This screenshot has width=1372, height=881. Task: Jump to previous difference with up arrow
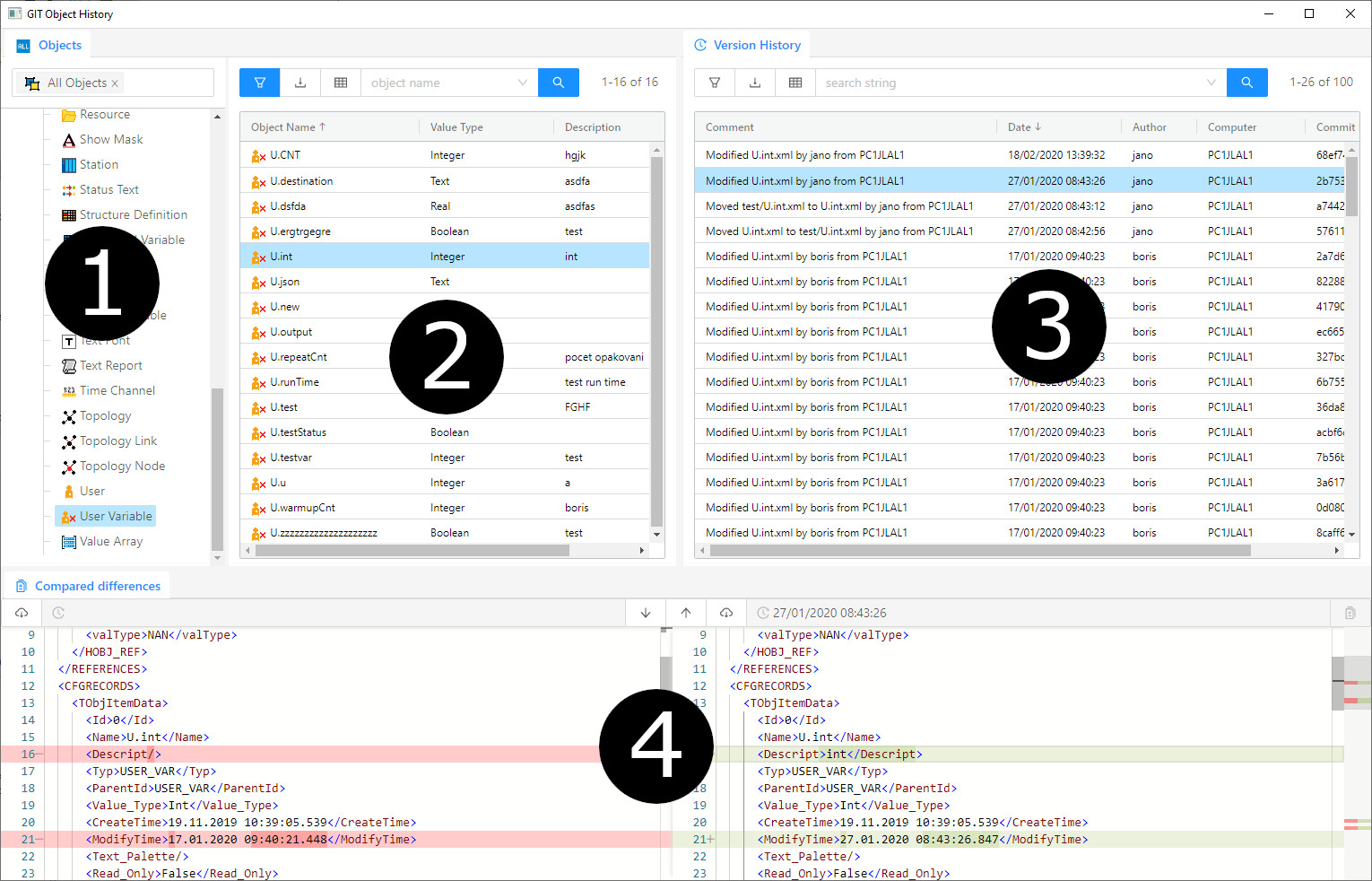[686, 613]
